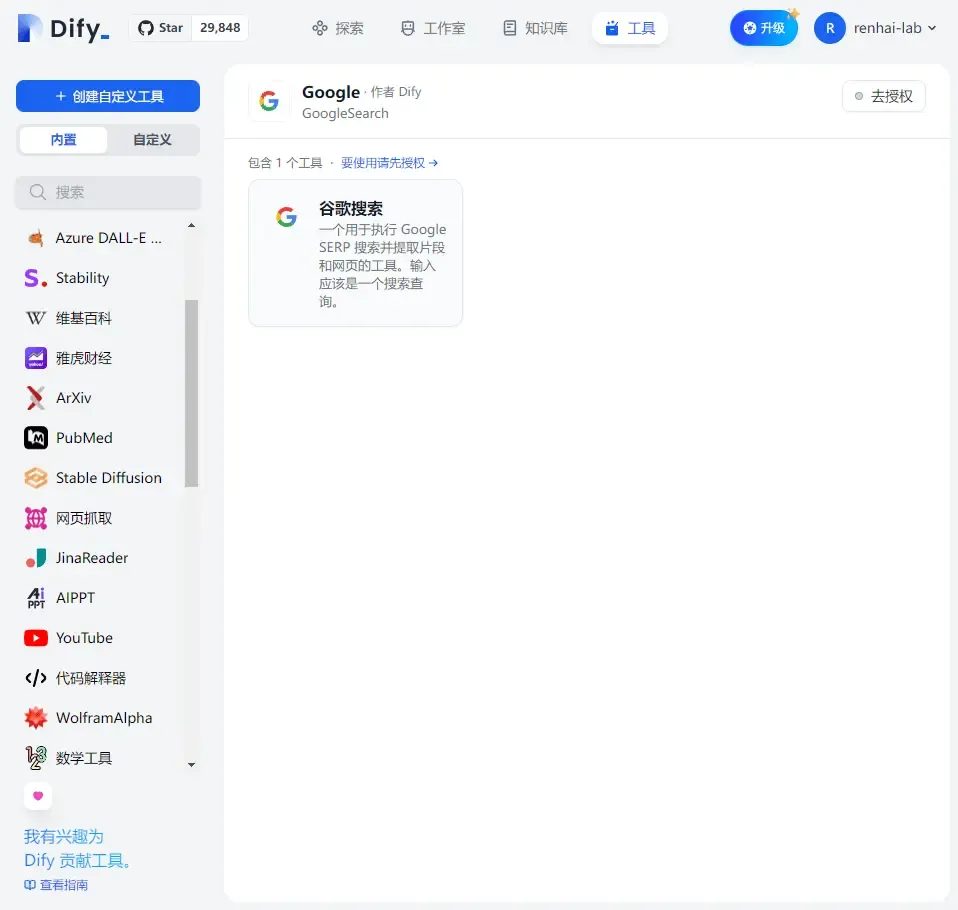Open the Azure DALL-E tool icon
958x910 pixels.
point(36,238)
